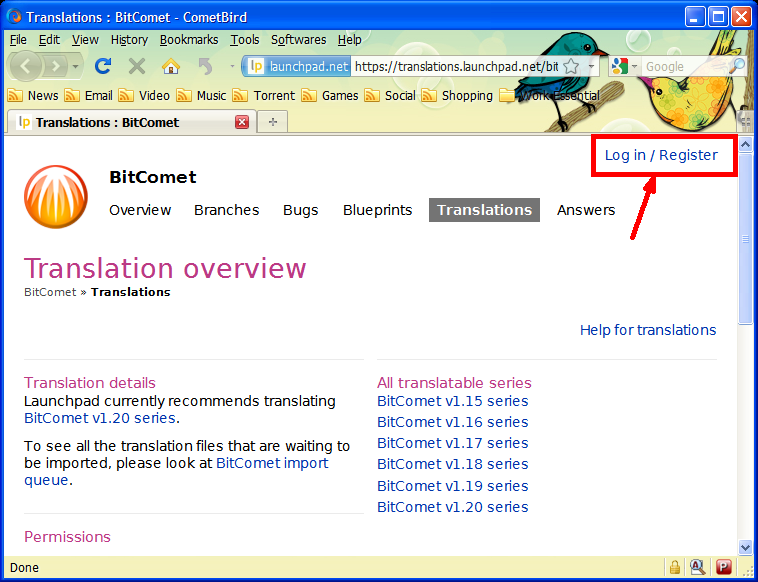Click the red P icon in status bar
This screenshot has width=758, height=582.
722,567
